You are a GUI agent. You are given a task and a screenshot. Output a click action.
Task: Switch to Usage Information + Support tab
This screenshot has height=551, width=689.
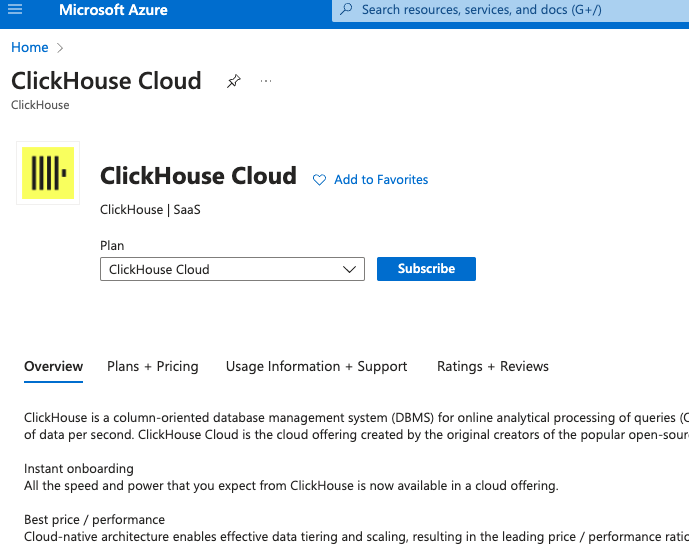pos(316,366)
